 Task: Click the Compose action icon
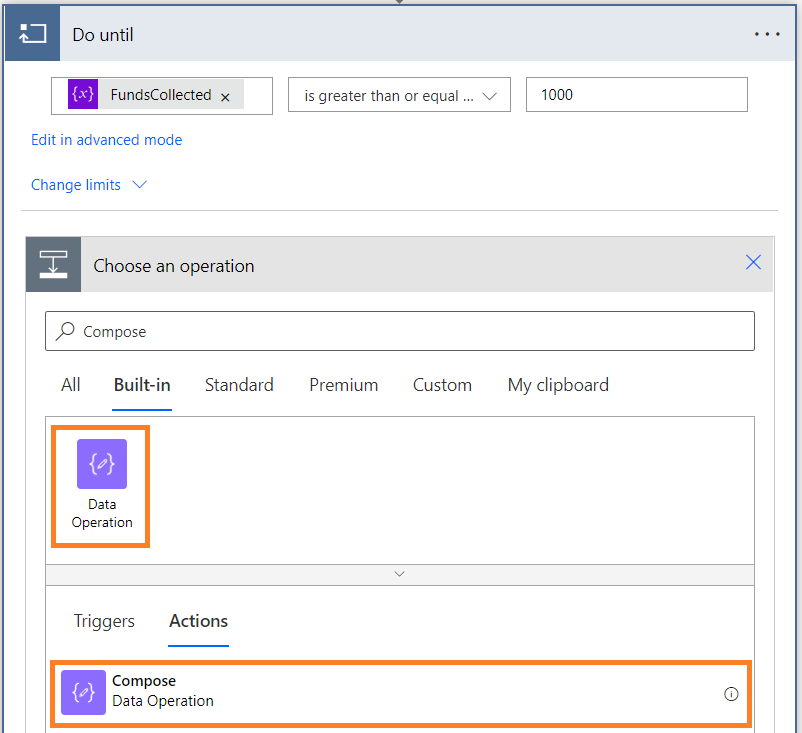[x=83, y=692]
